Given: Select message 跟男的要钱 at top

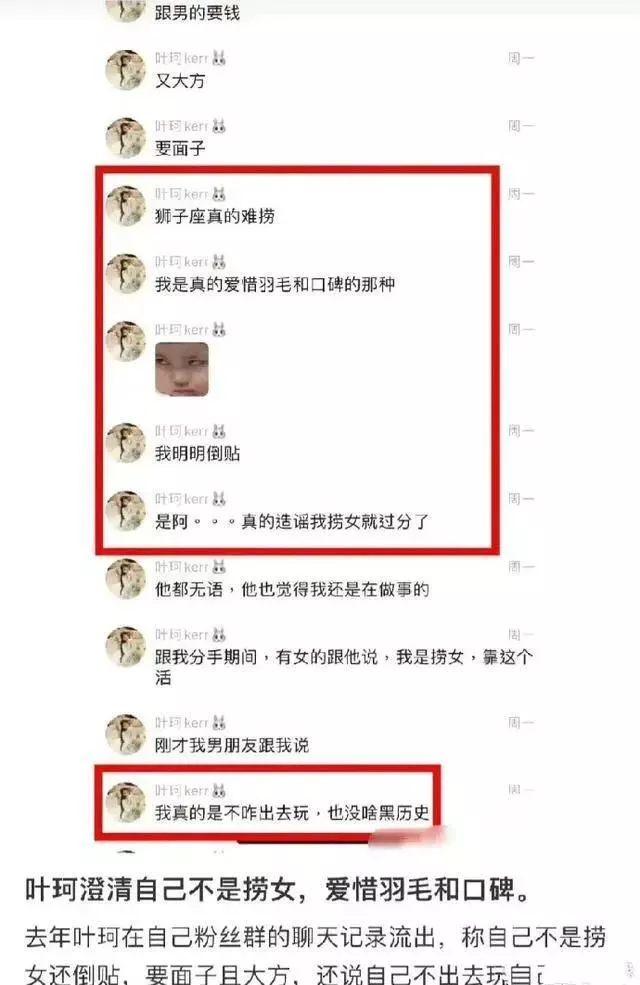Looking at the screenshot, I should coord(197,13).
